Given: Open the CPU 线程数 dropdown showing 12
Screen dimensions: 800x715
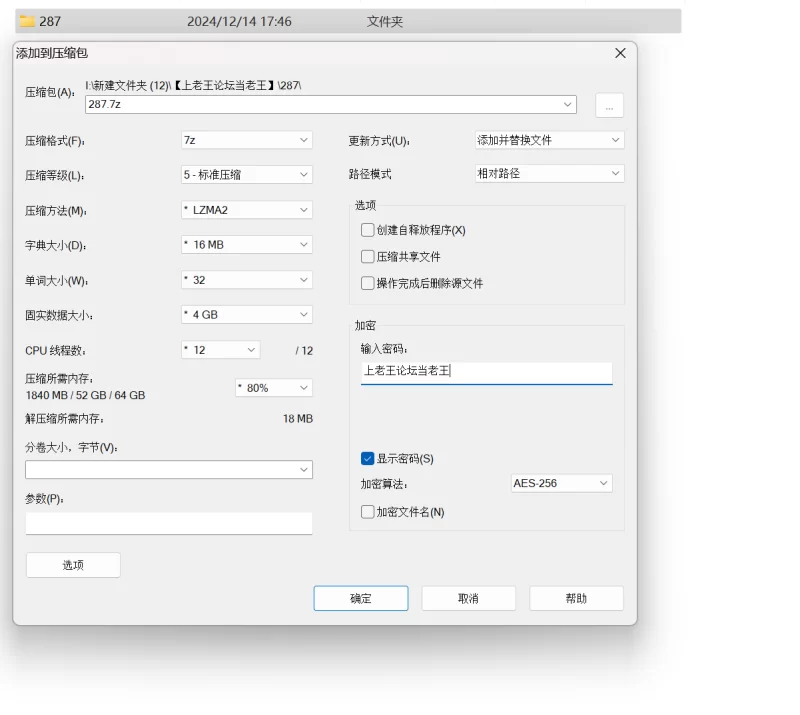Looking at the screenshot, I should click(x=220, y=350).
